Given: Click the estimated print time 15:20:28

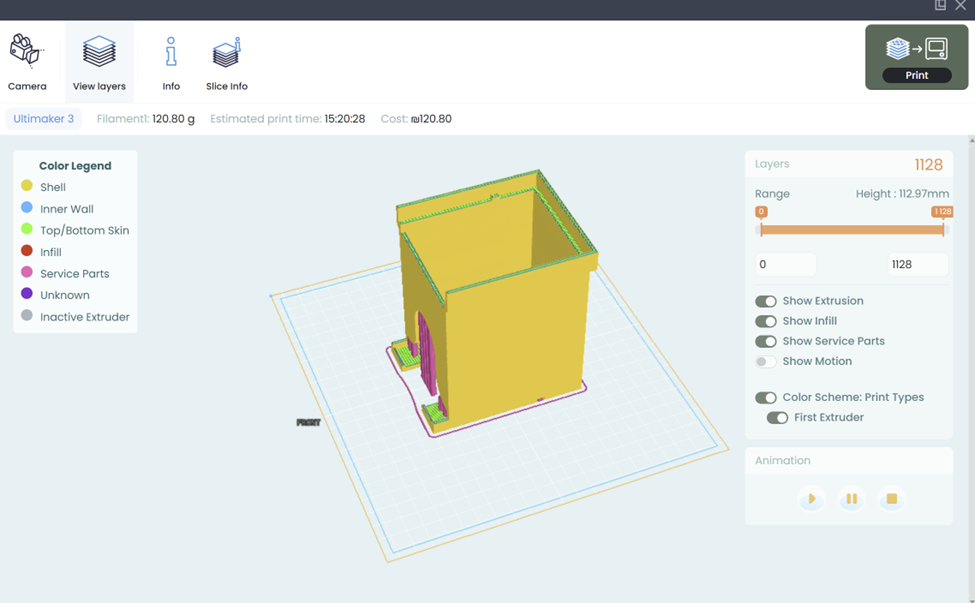Looking at the screenshot, I should [344, 119].
